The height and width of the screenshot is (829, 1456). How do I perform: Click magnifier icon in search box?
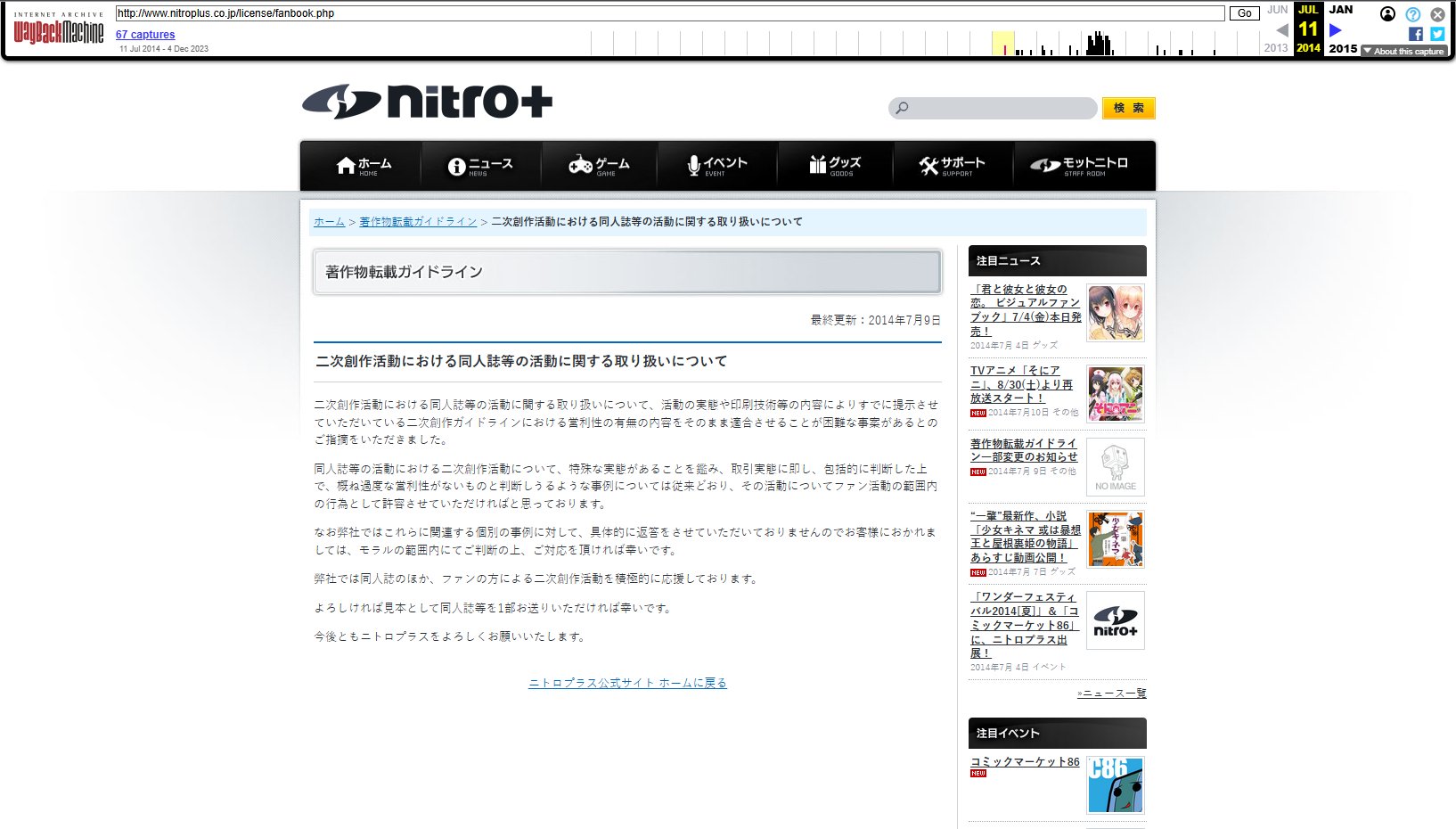click(902, 108)
